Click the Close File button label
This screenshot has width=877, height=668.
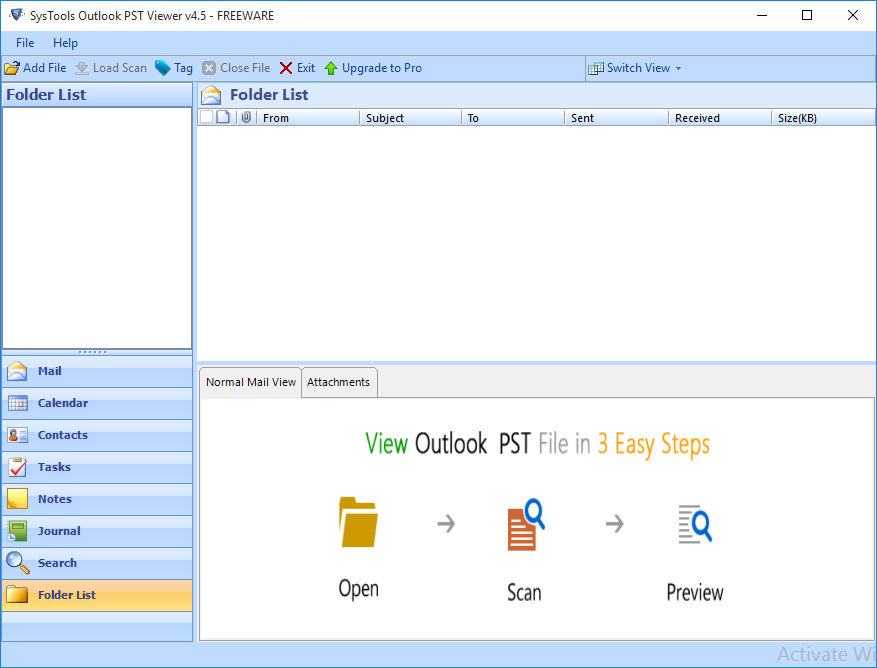point(245,68)
